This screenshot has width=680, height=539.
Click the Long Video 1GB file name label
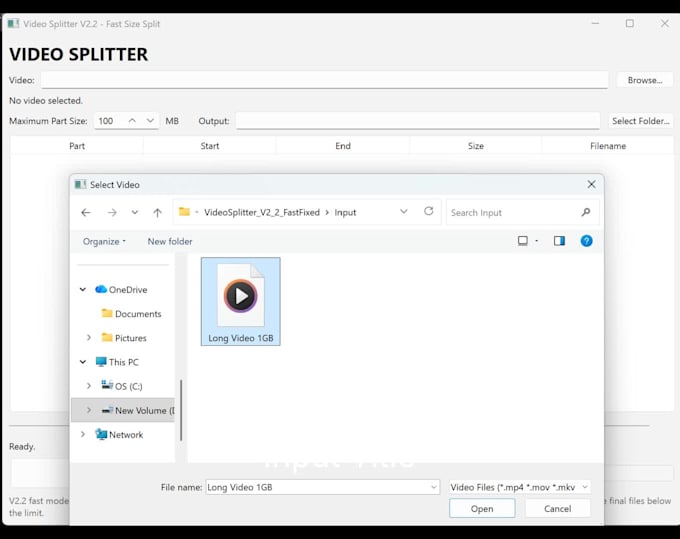pyautogui.click(x=241, y=338)
